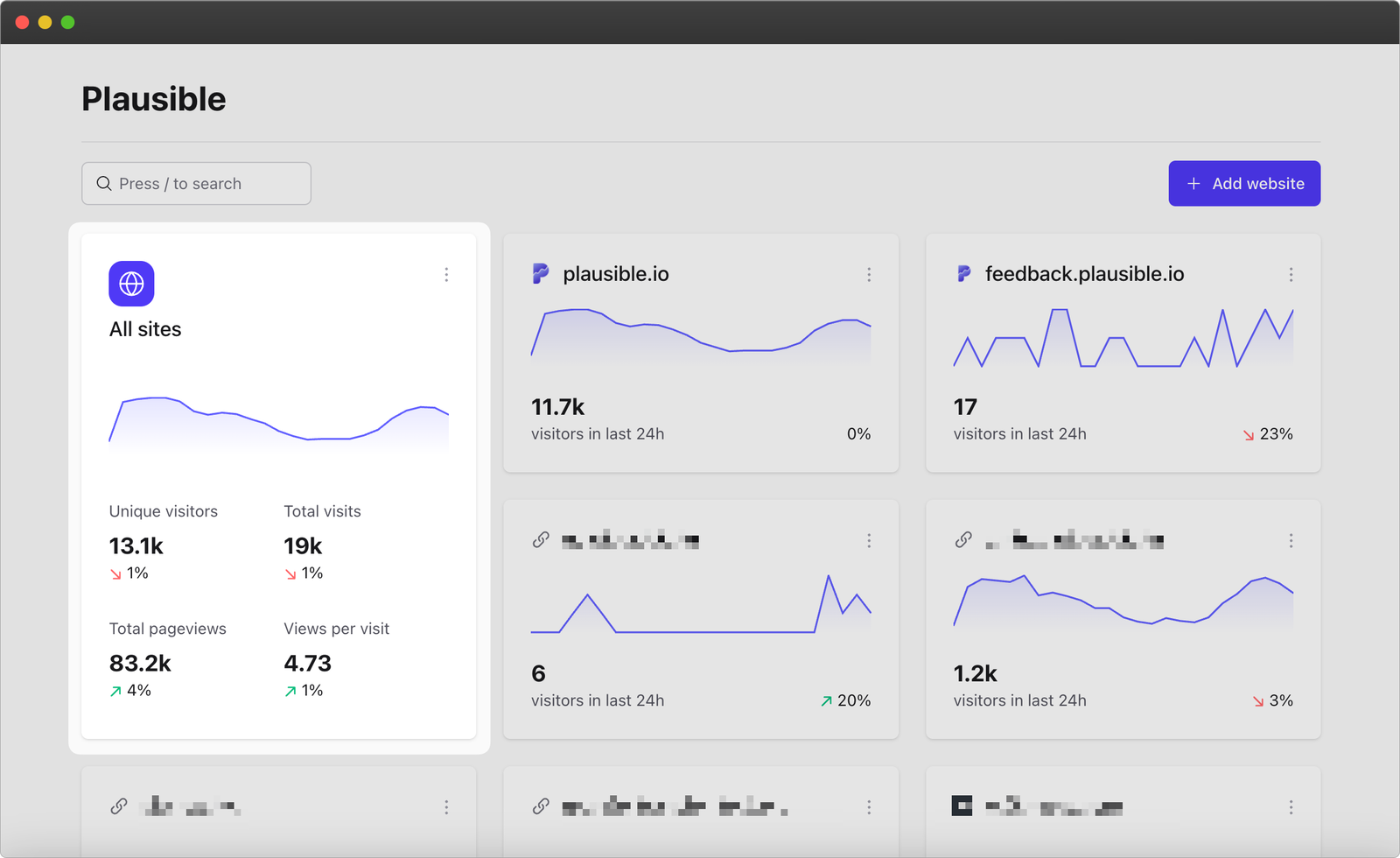
Task: Click the link icon on the 6-visitor card
Action: 541,540
